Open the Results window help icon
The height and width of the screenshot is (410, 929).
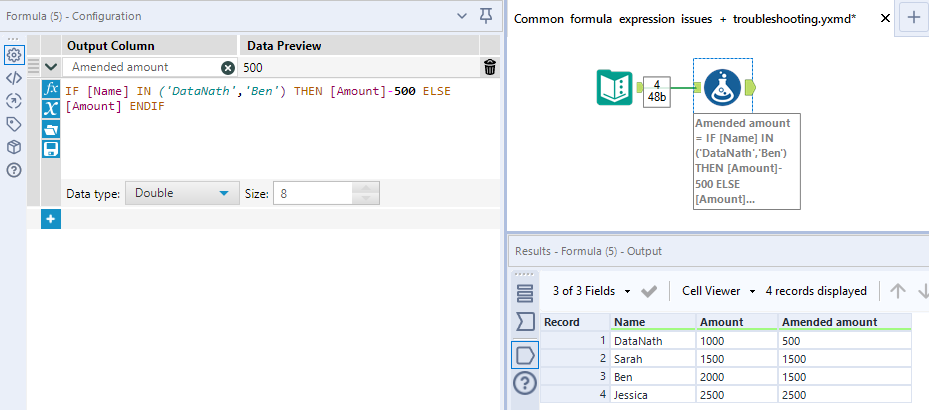tap(525, 384)
